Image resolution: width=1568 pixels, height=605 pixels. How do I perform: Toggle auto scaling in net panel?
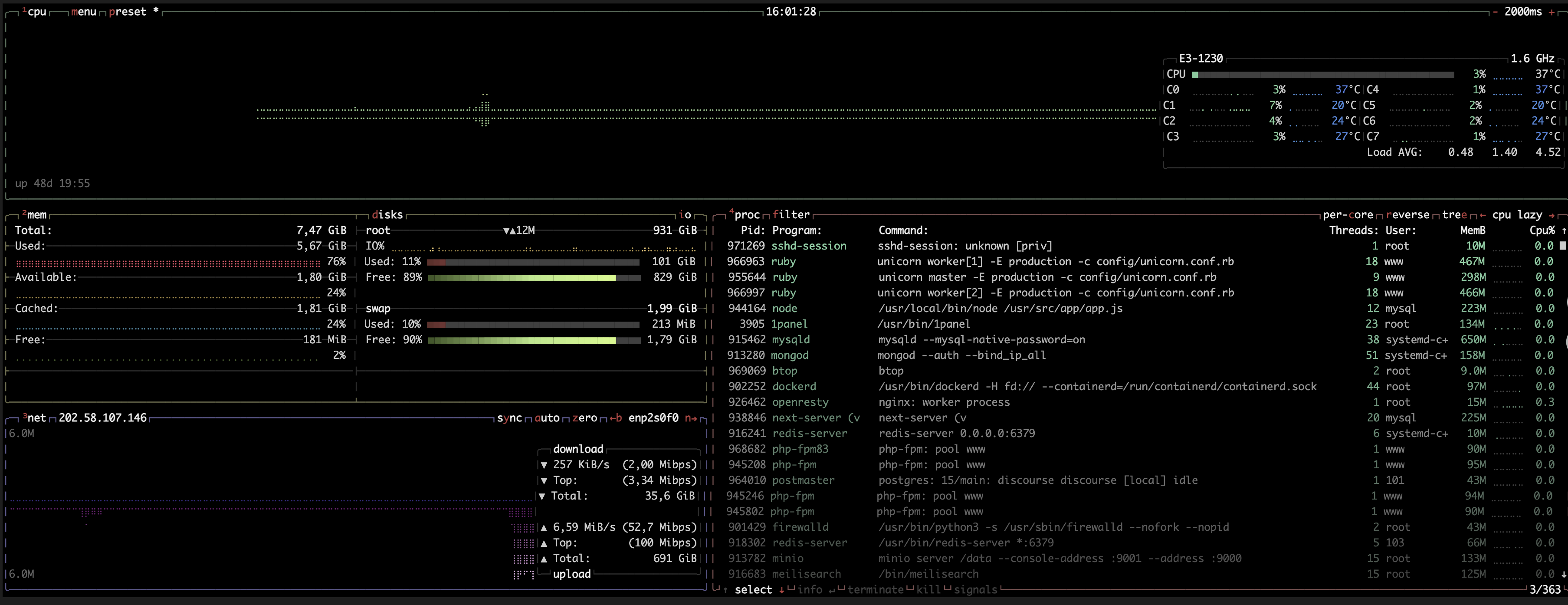pos(547,418)
